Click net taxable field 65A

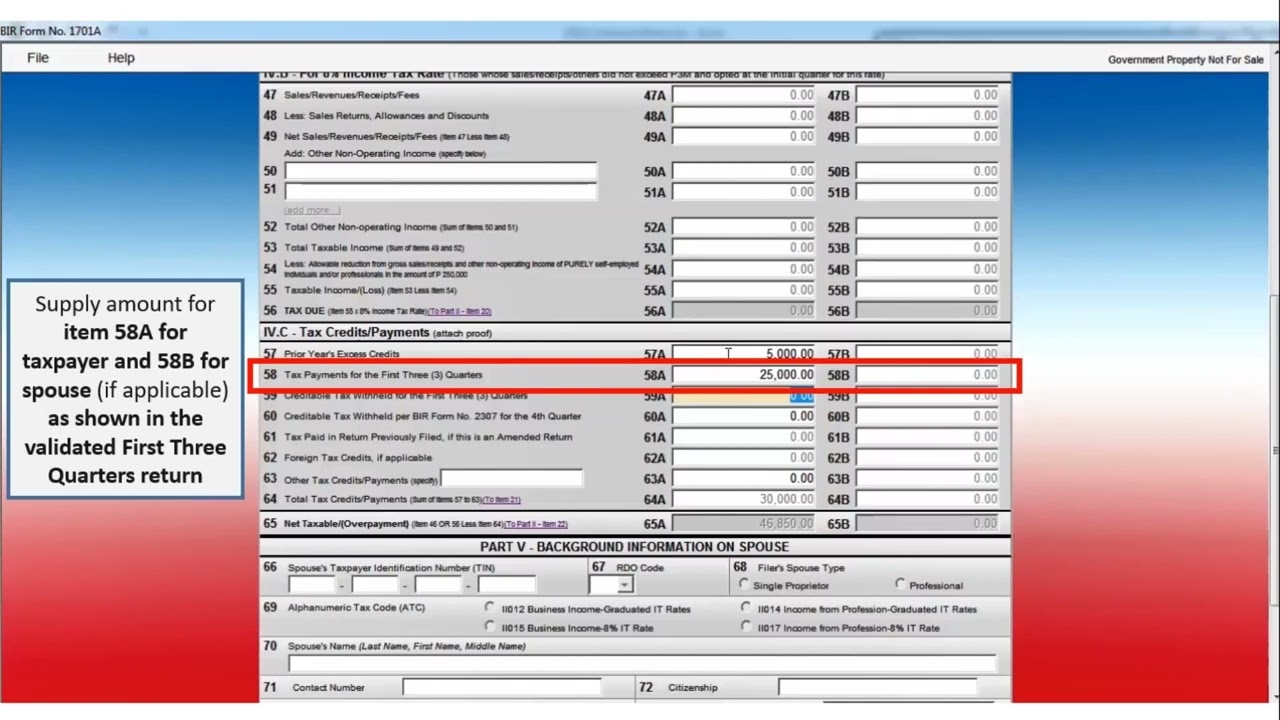pyautogui.click(x=745, y=524)
